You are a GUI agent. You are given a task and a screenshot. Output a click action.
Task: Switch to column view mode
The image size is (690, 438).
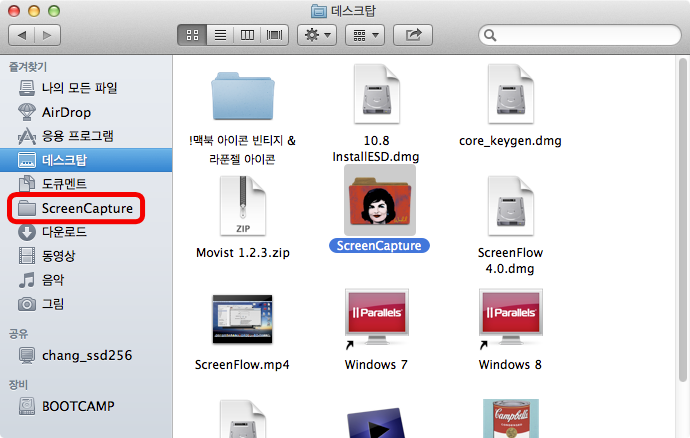pos(247,35)
